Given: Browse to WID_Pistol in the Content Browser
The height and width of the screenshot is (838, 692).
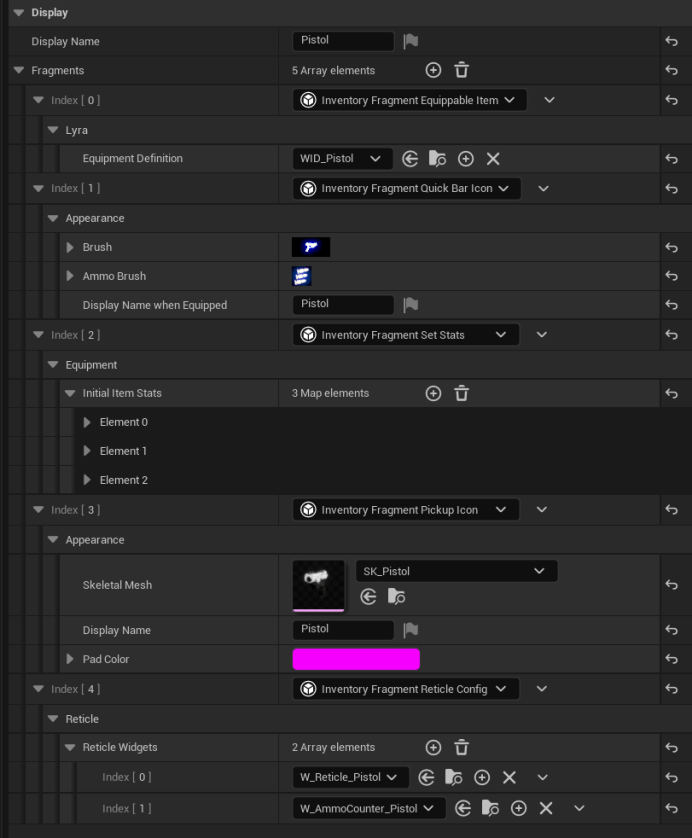Looking at the screenshot, I should tap(437, 159).
